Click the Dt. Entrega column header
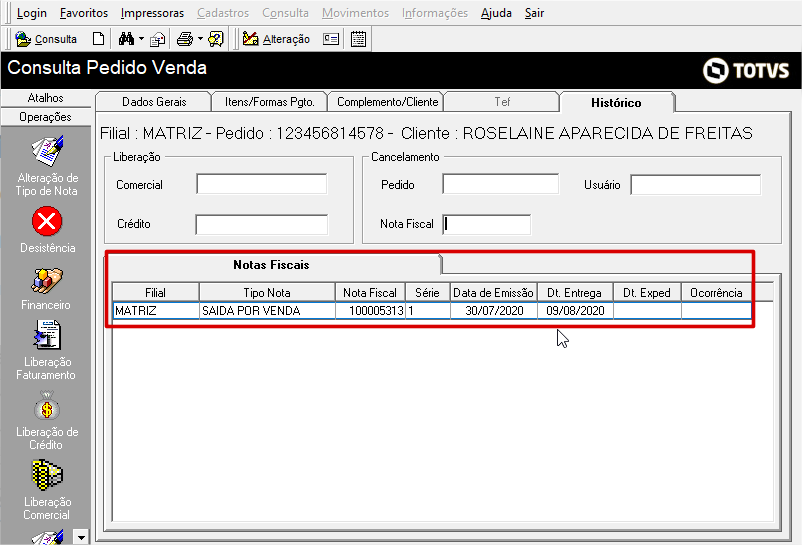Viewport: 802px width, 545px height. [x=574, y=292]
